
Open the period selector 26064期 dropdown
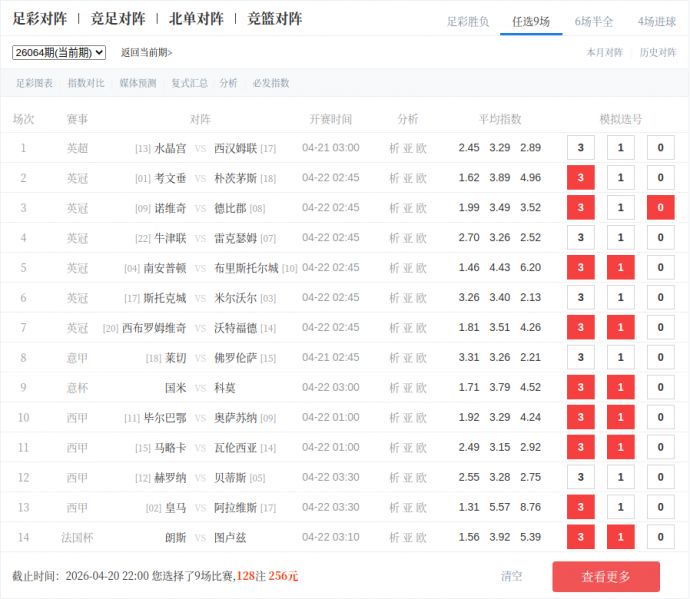59,52
